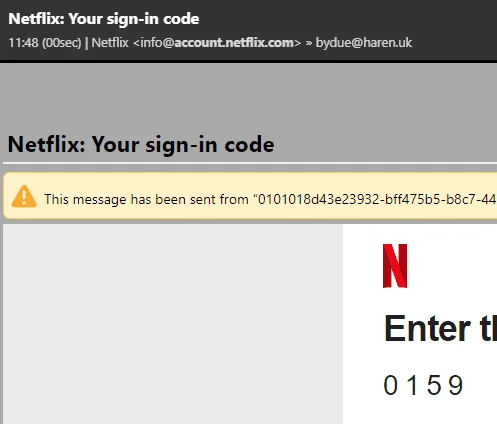The height and width of the screenshot is (424, 497).
Task: Click the text "This message has been sent from"
Action: pyautogui.click(x=146, y=199)
